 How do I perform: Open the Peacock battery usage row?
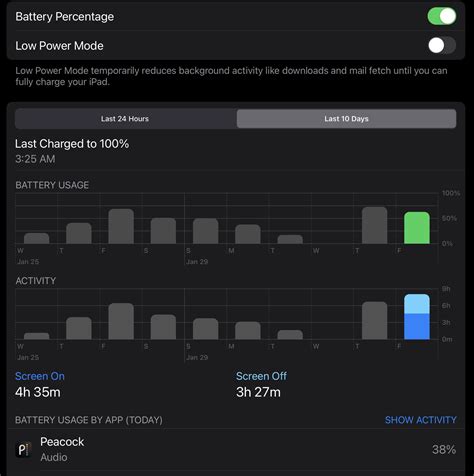(x=236, y=449)
